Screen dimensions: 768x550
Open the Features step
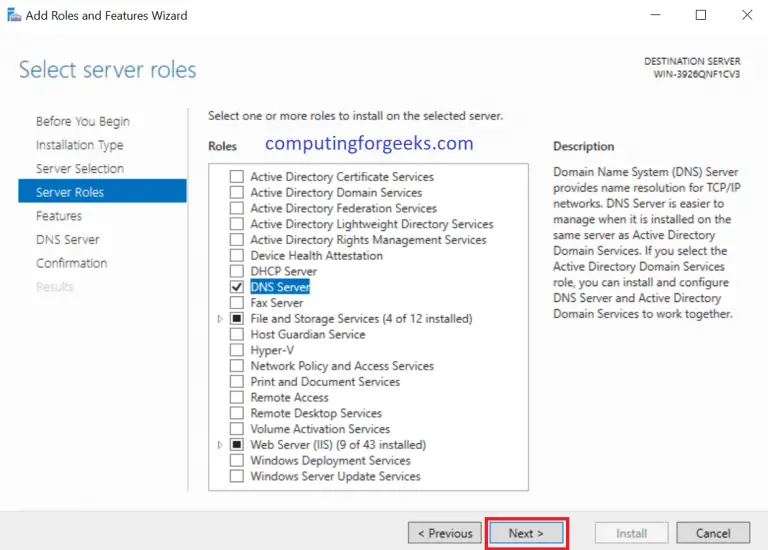click(59, 216)
